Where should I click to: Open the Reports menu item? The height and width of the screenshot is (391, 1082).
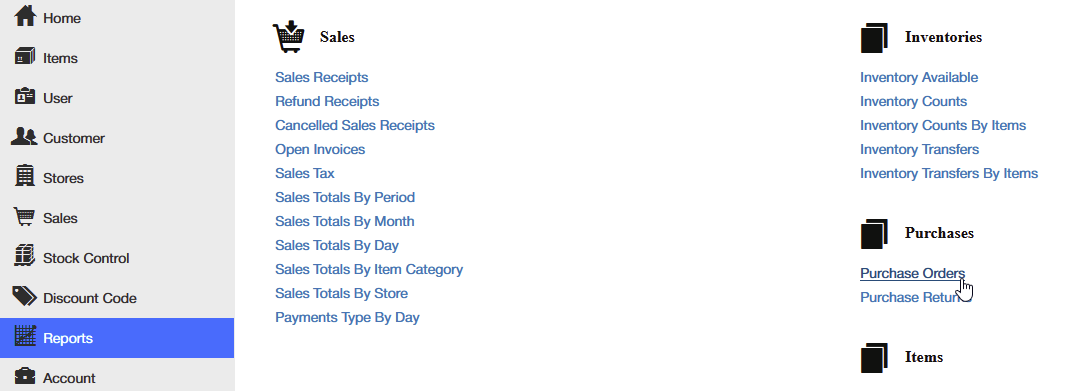tap(117, 338)
